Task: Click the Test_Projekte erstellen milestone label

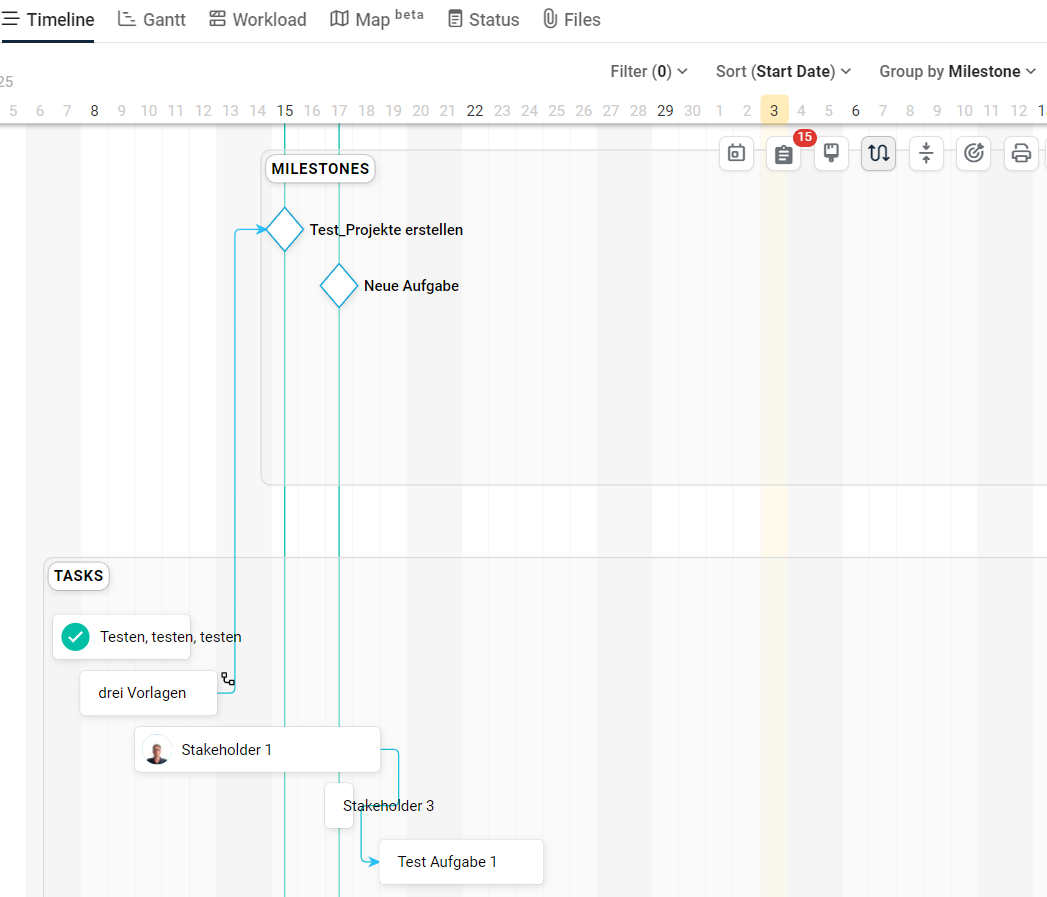Action: 386,230
